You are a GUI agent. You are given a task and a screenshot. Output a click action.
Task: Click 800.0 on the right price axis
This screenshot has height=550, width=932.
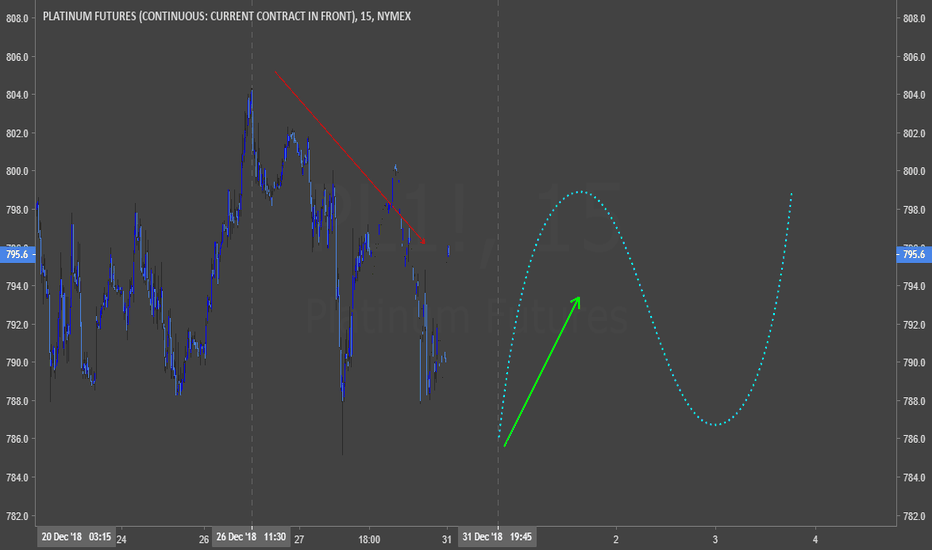pos(914,171)
